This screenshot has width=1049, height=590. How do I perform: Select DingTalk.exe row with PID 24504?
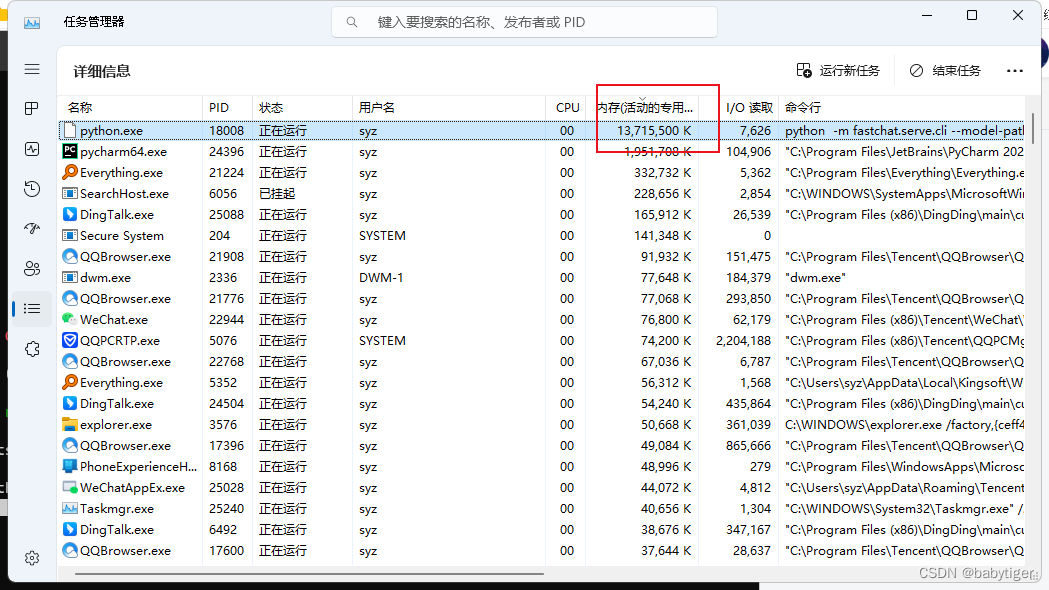(542, 404)
